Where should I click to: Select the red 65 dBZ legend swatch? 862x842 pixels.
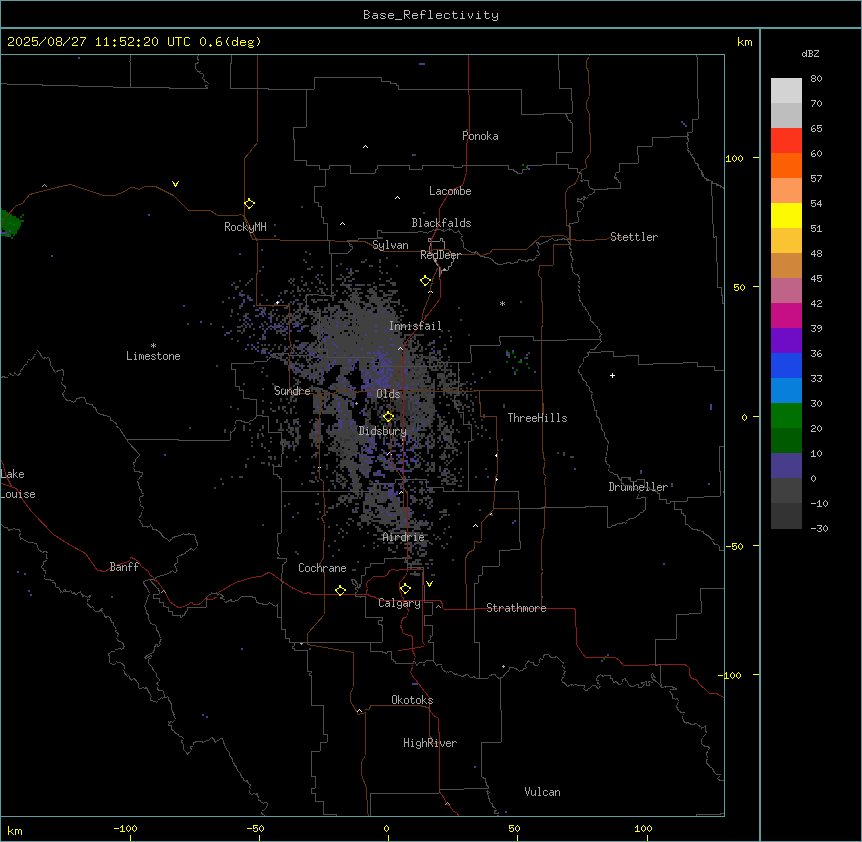click(x=786, y=140)
